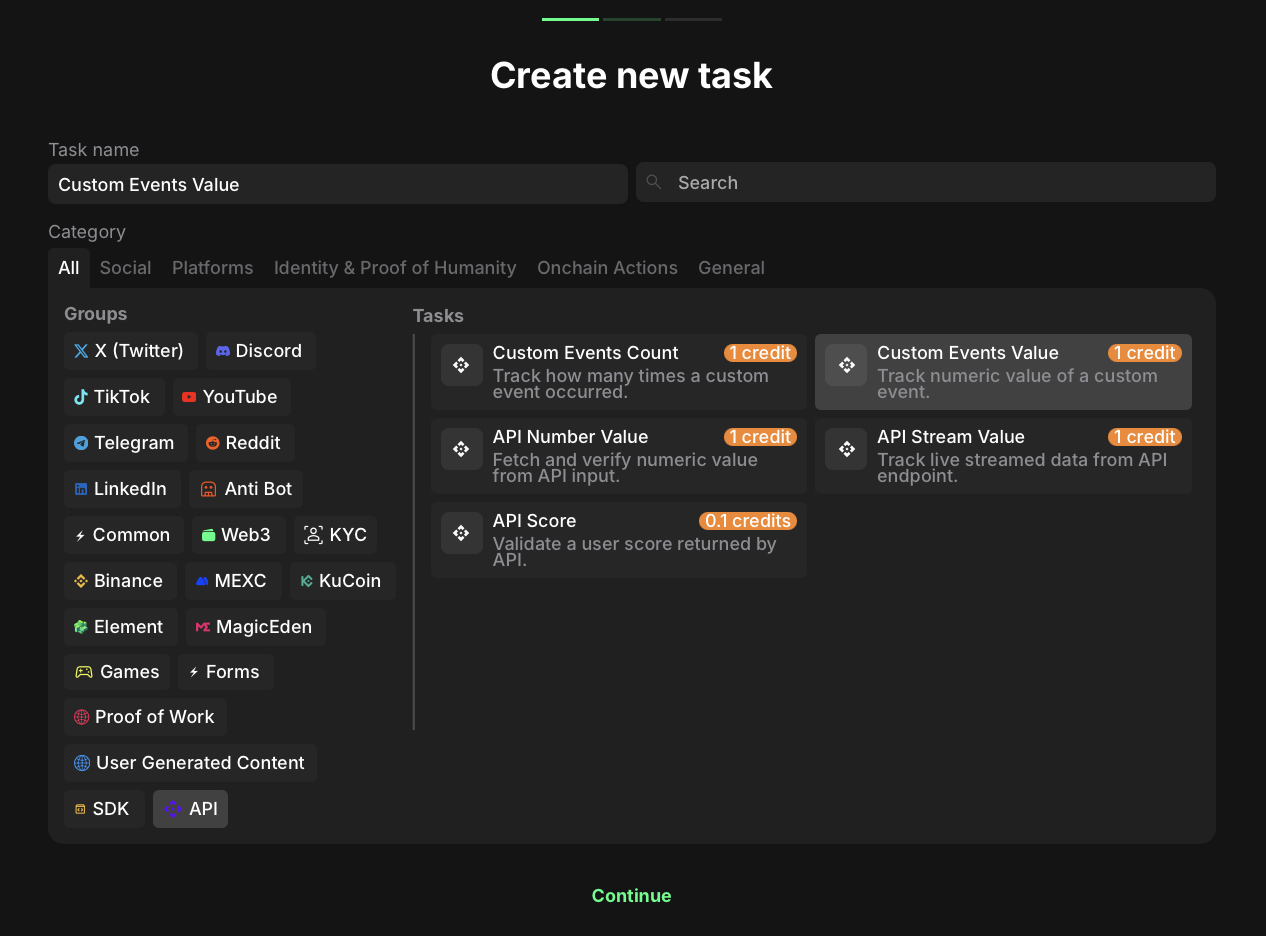Select the Custom Events Value title
The image size is (1266, 936).
[x=968, y=353]
